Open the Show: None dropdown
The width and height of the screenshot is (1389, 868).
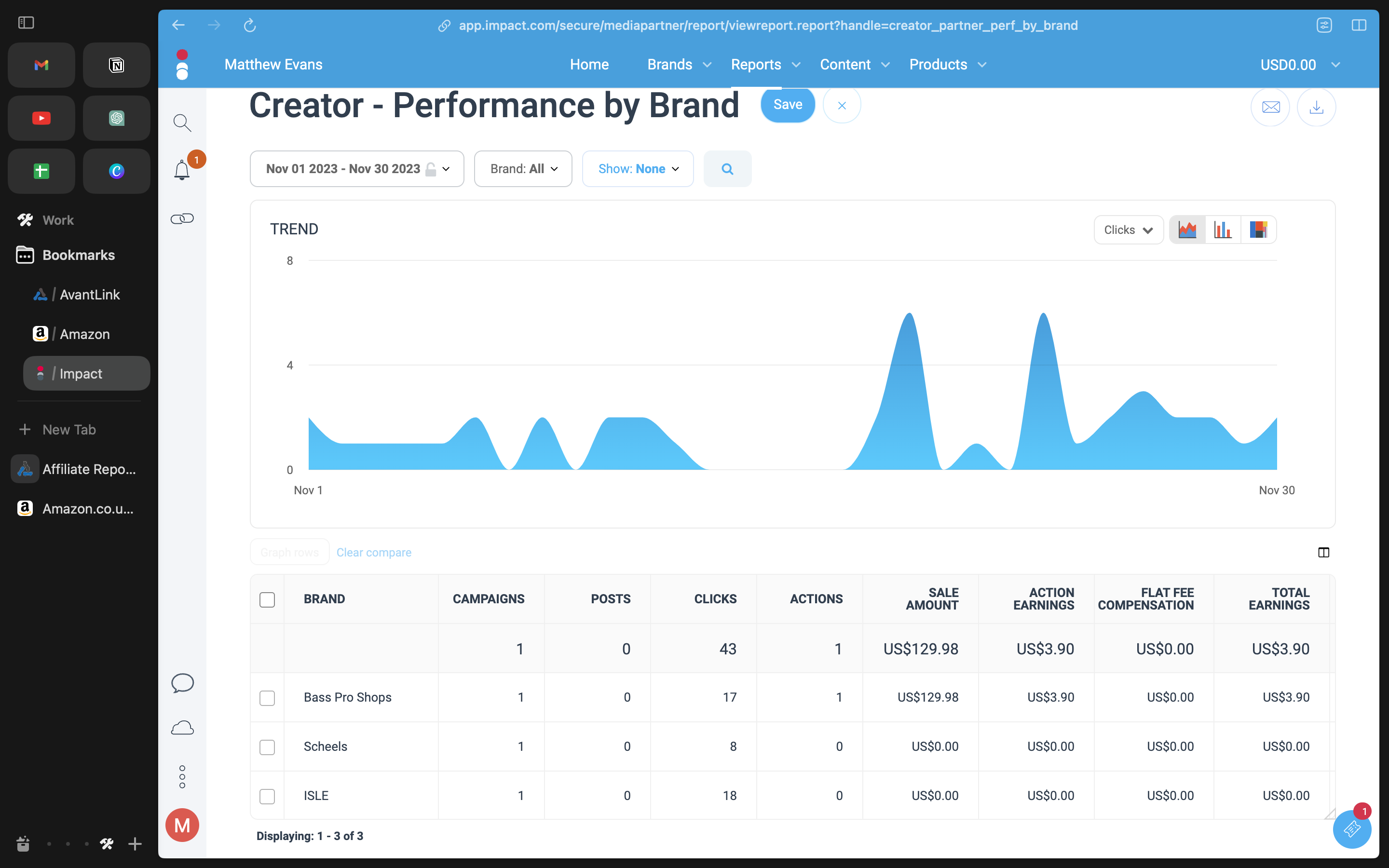point(638,169)
